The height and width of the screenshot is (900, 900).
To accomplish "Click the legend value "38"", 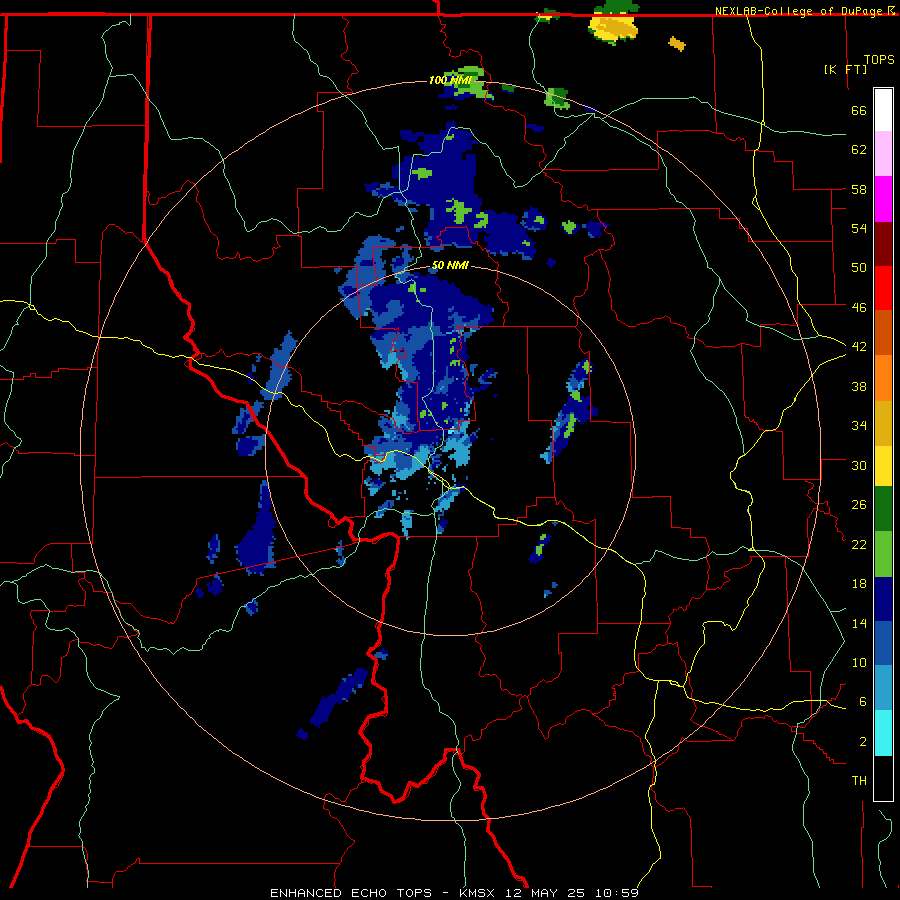I will click(859, 386).
